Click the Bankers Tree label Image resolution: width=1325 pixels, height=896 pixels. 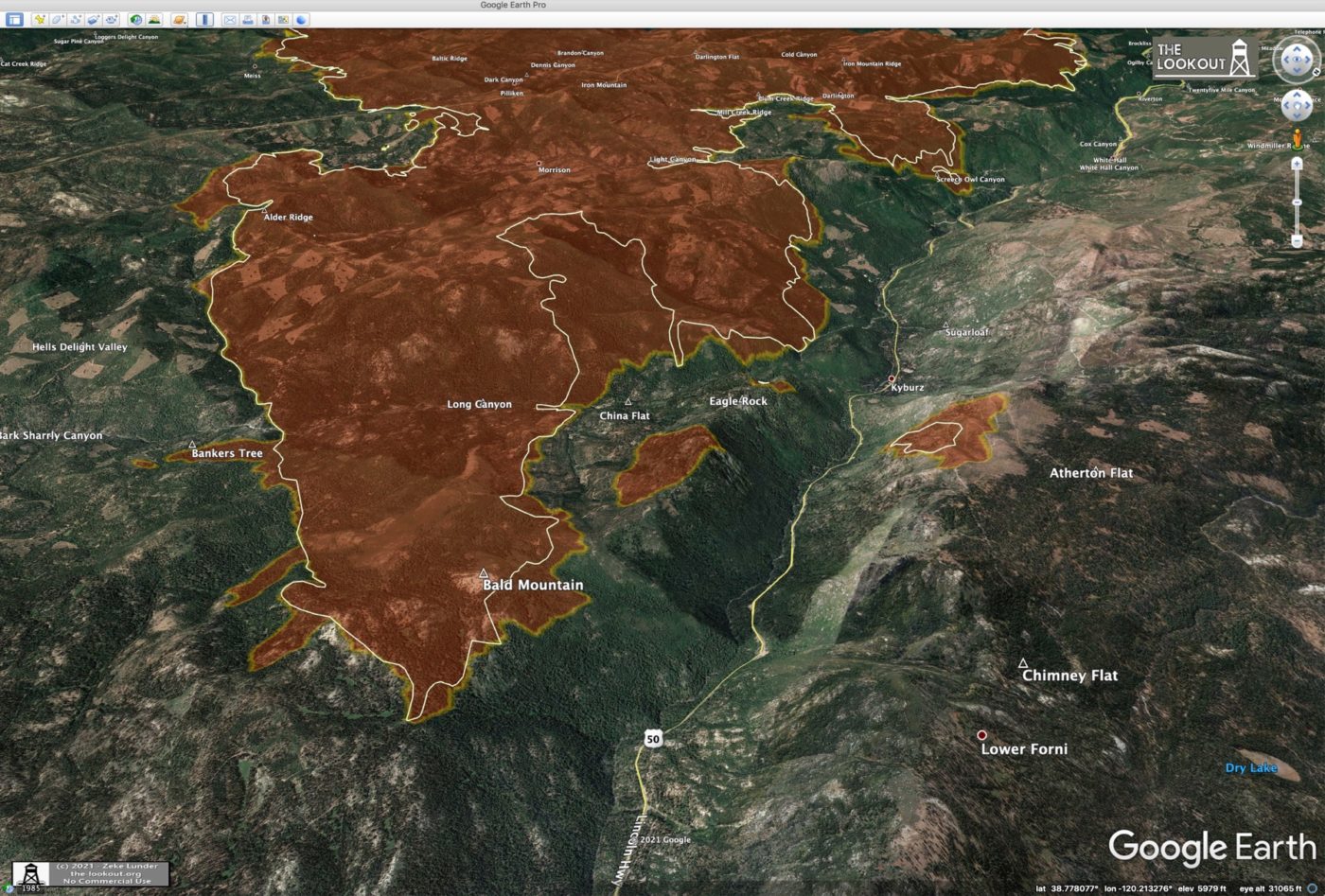point(227,453)
